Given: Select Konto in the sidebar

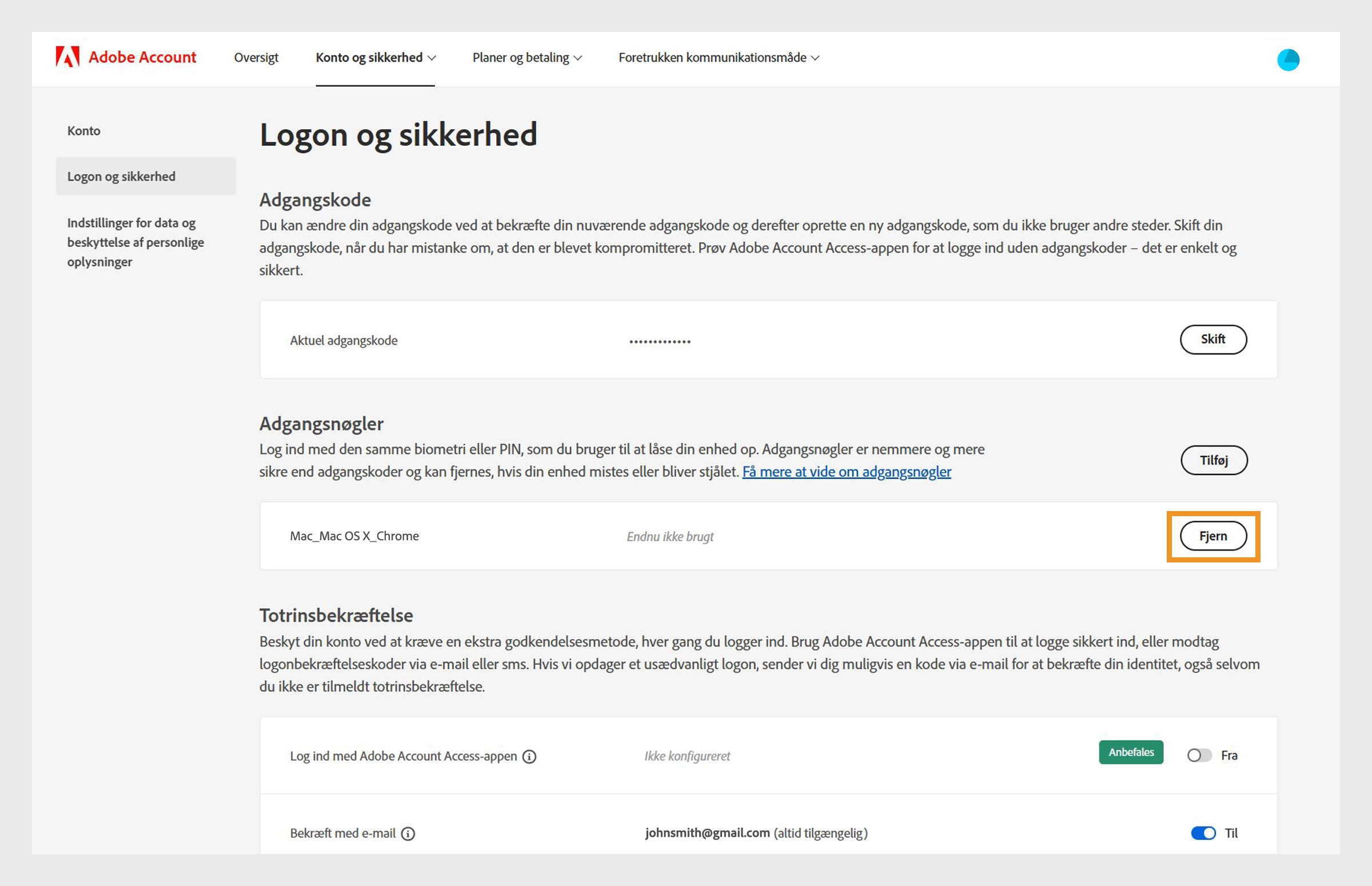Looking at the screenshot, I should (x=84, y=130).
